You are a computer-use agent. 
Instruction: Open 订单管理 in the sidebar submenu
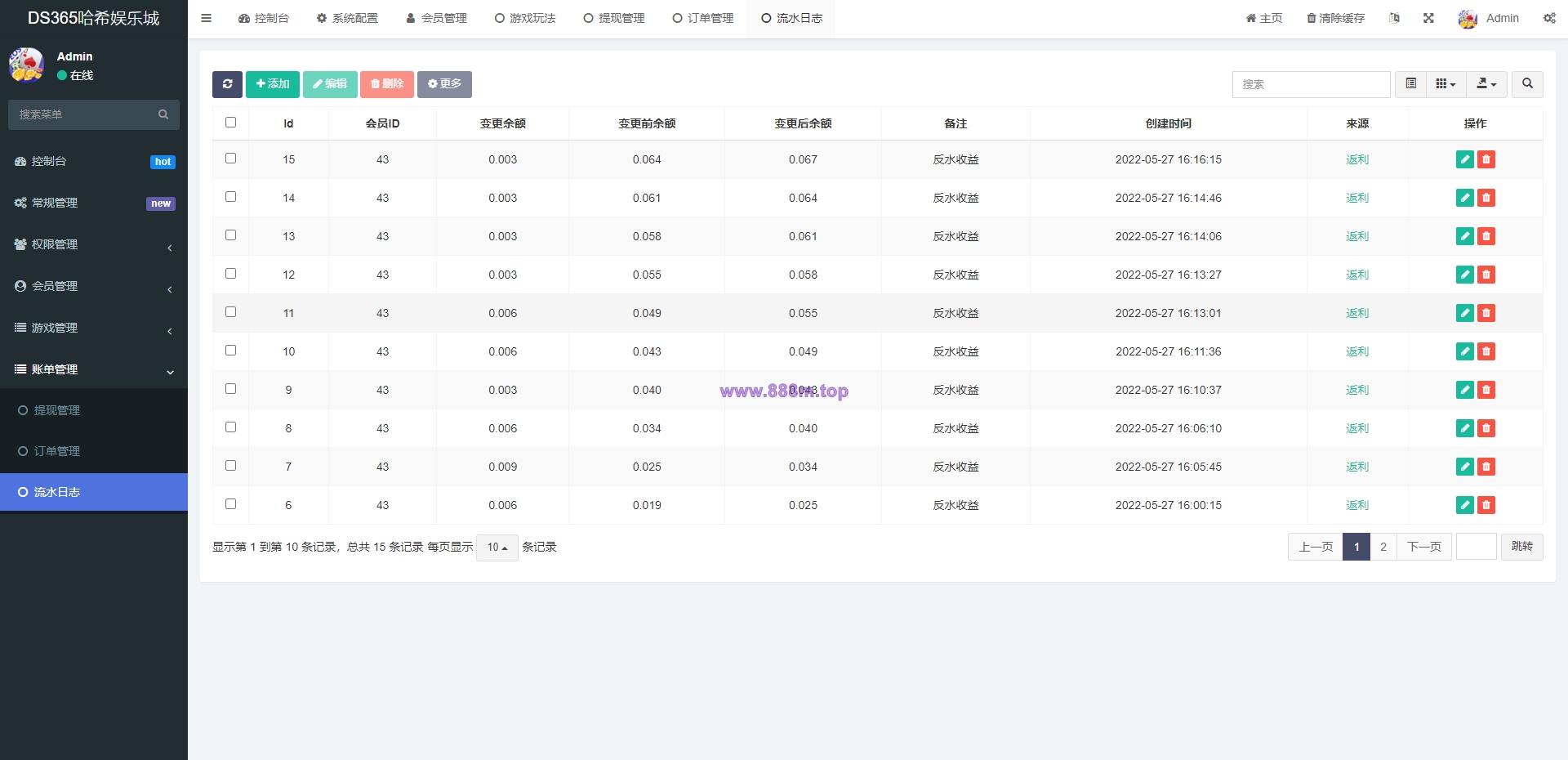tap(94, 451)
